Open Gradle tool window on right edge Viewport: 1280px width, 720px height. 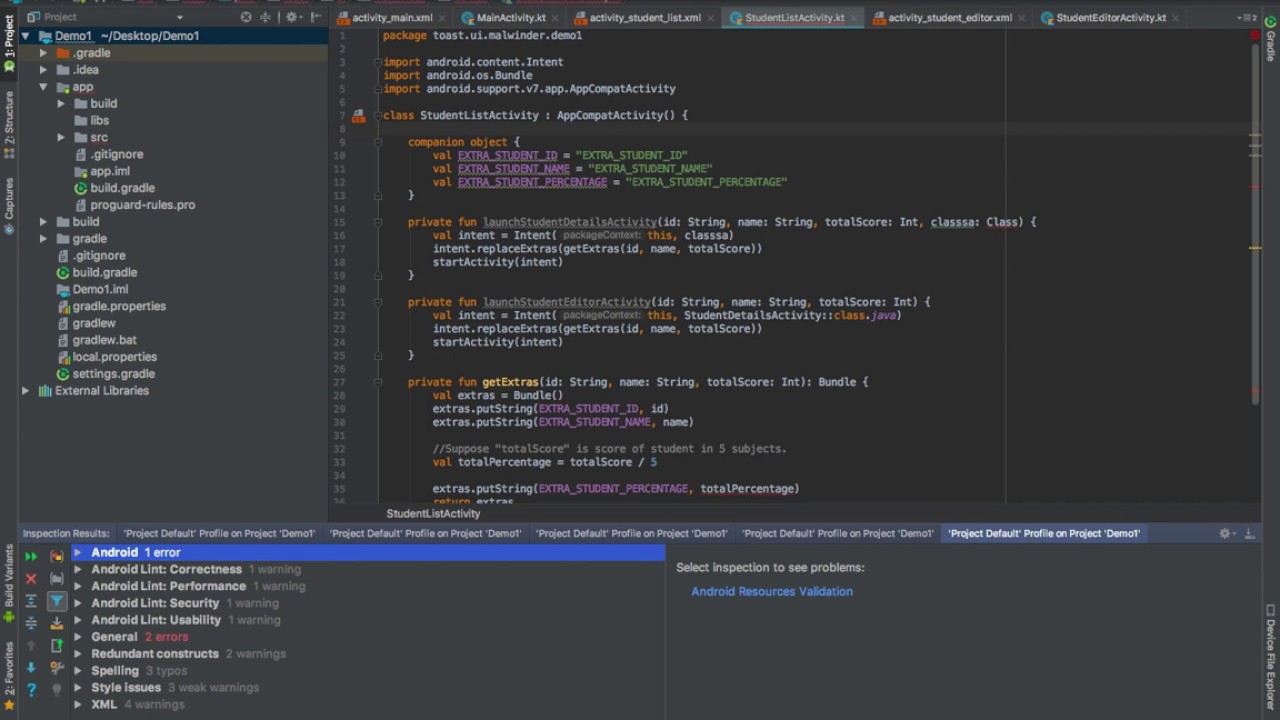1271,38
